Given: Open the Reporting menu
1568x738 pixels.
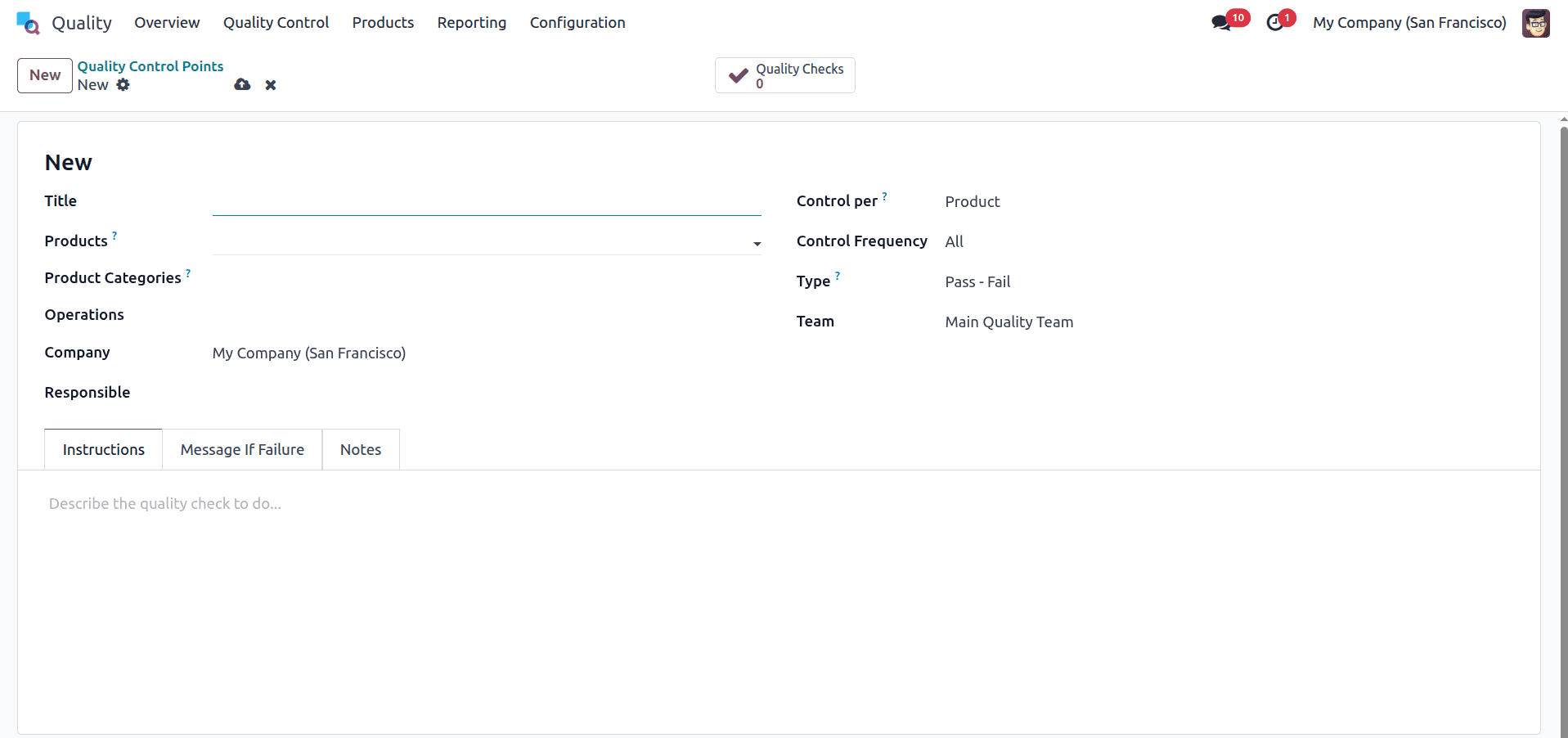Looking at the screenshot, I should tap(472, 23).
